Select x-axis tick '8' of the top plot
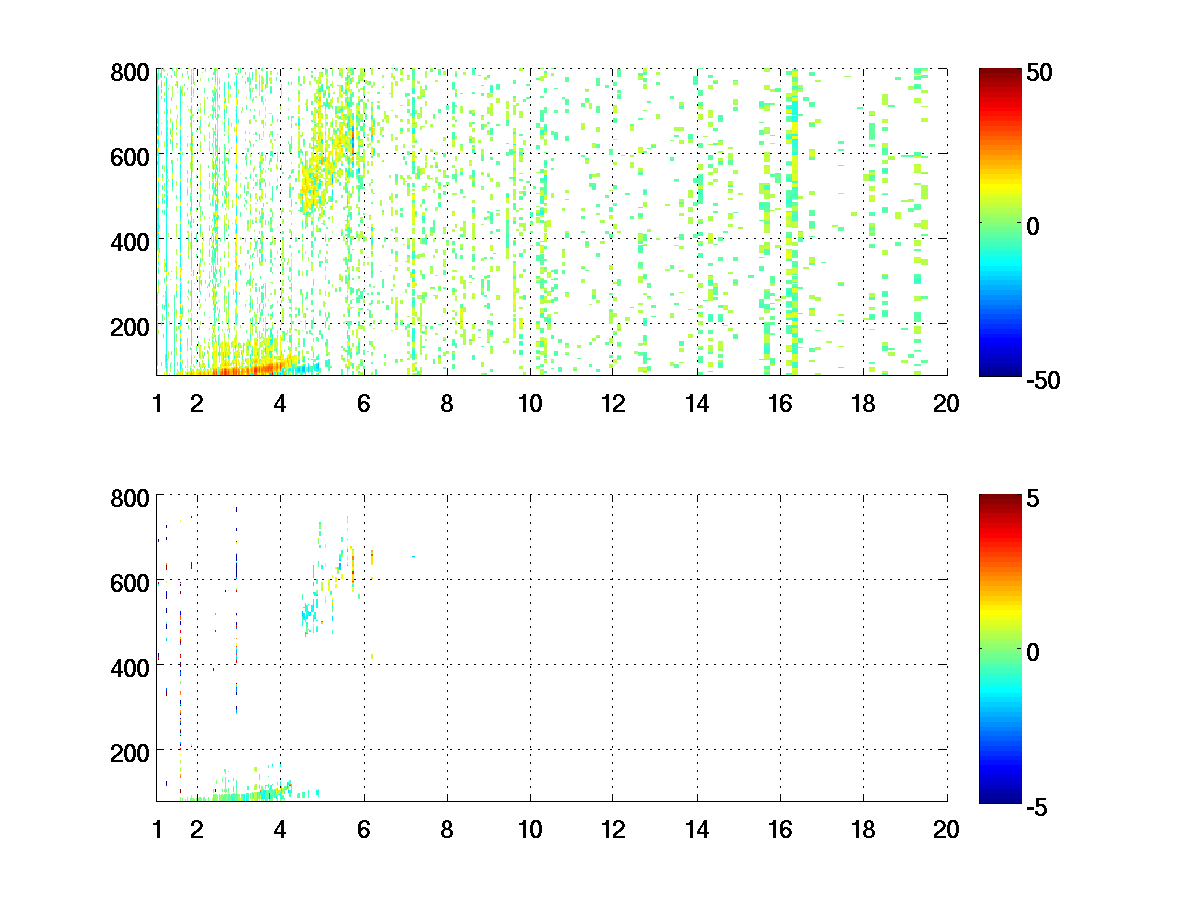 (447, 404)
